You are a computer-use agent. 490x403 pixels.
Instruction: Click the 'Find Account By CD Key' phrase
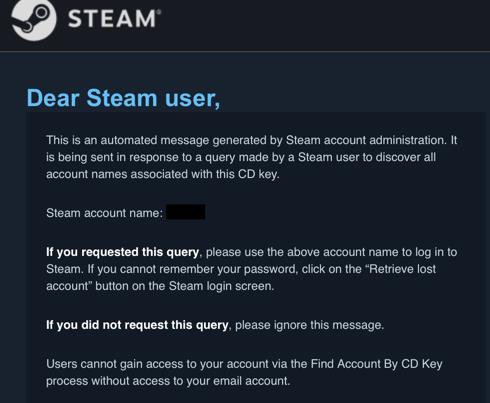coord(376,364)
